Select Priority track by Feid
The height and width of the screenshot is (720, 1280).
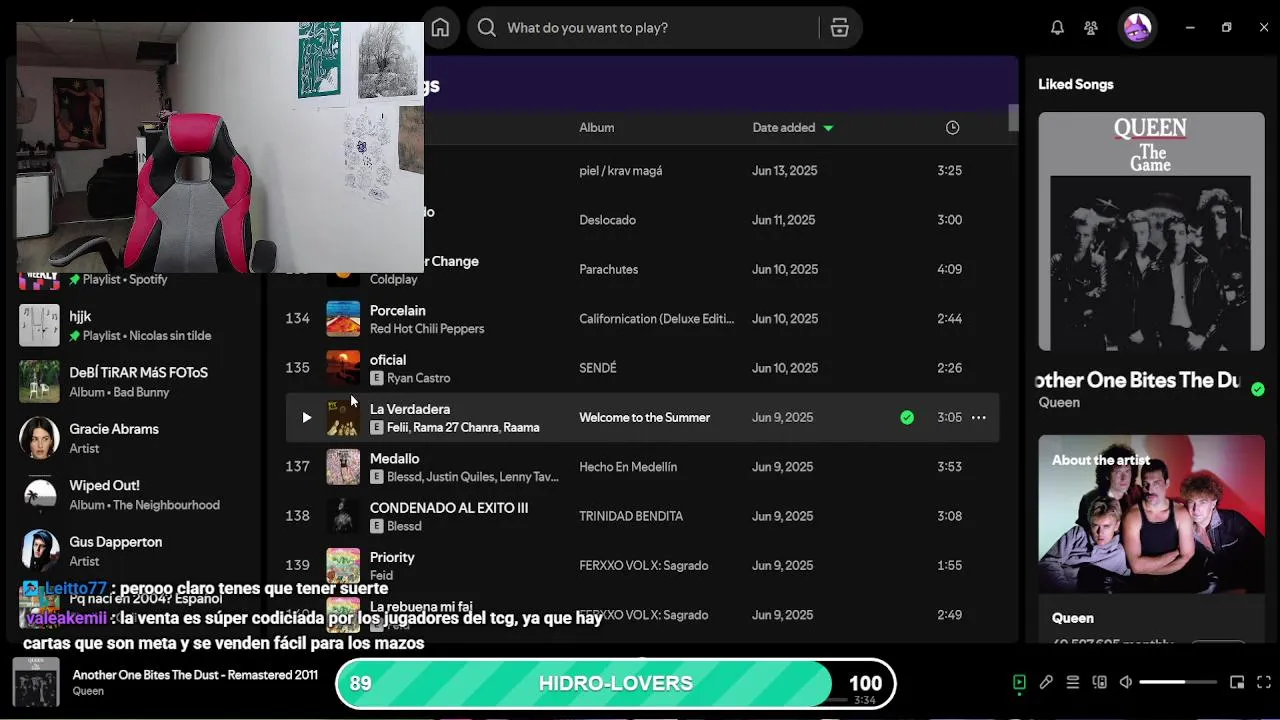click(640, 565)
